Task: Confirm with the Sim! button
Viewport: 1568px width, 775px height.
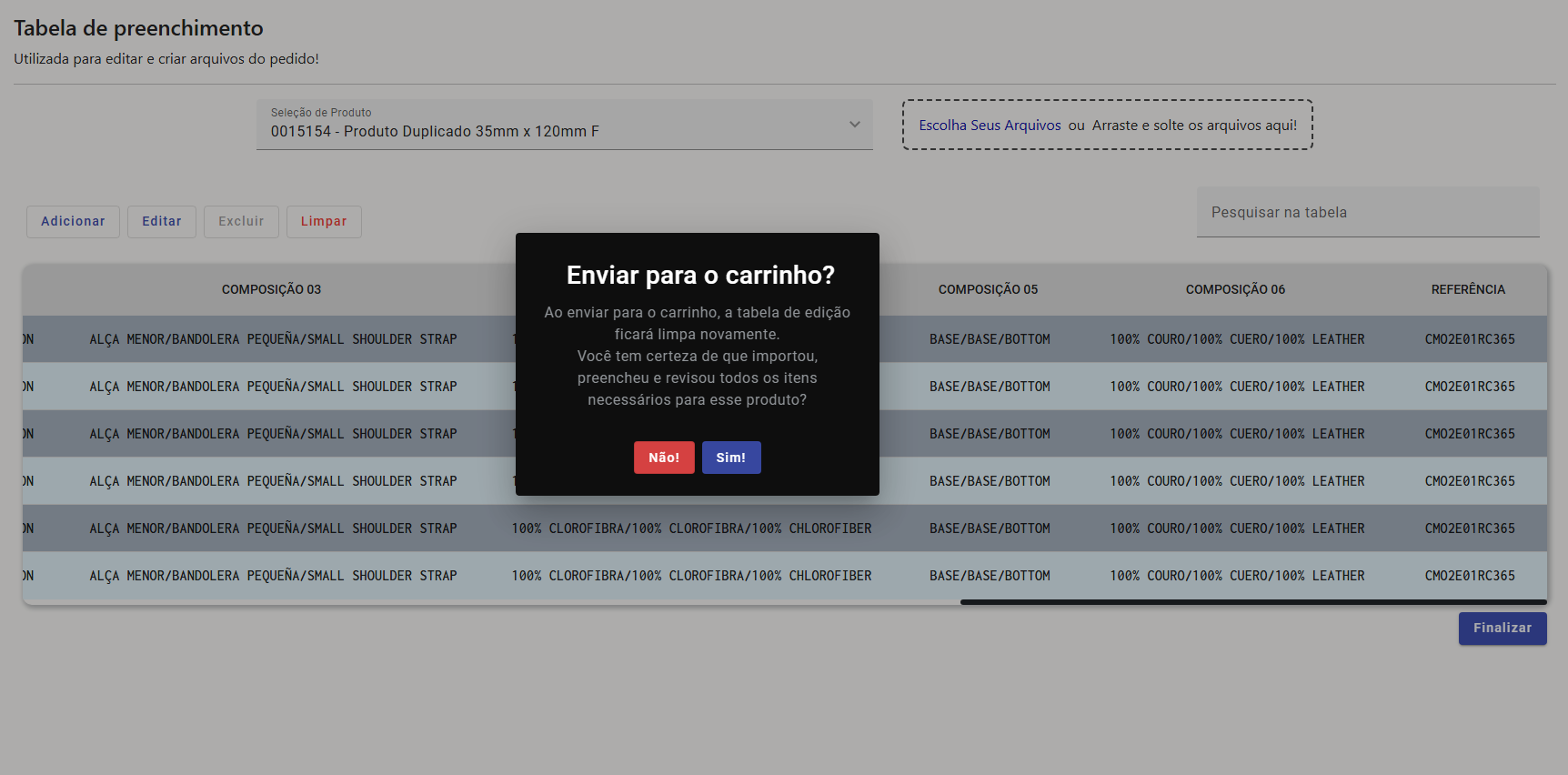Action: coord(730,458)
